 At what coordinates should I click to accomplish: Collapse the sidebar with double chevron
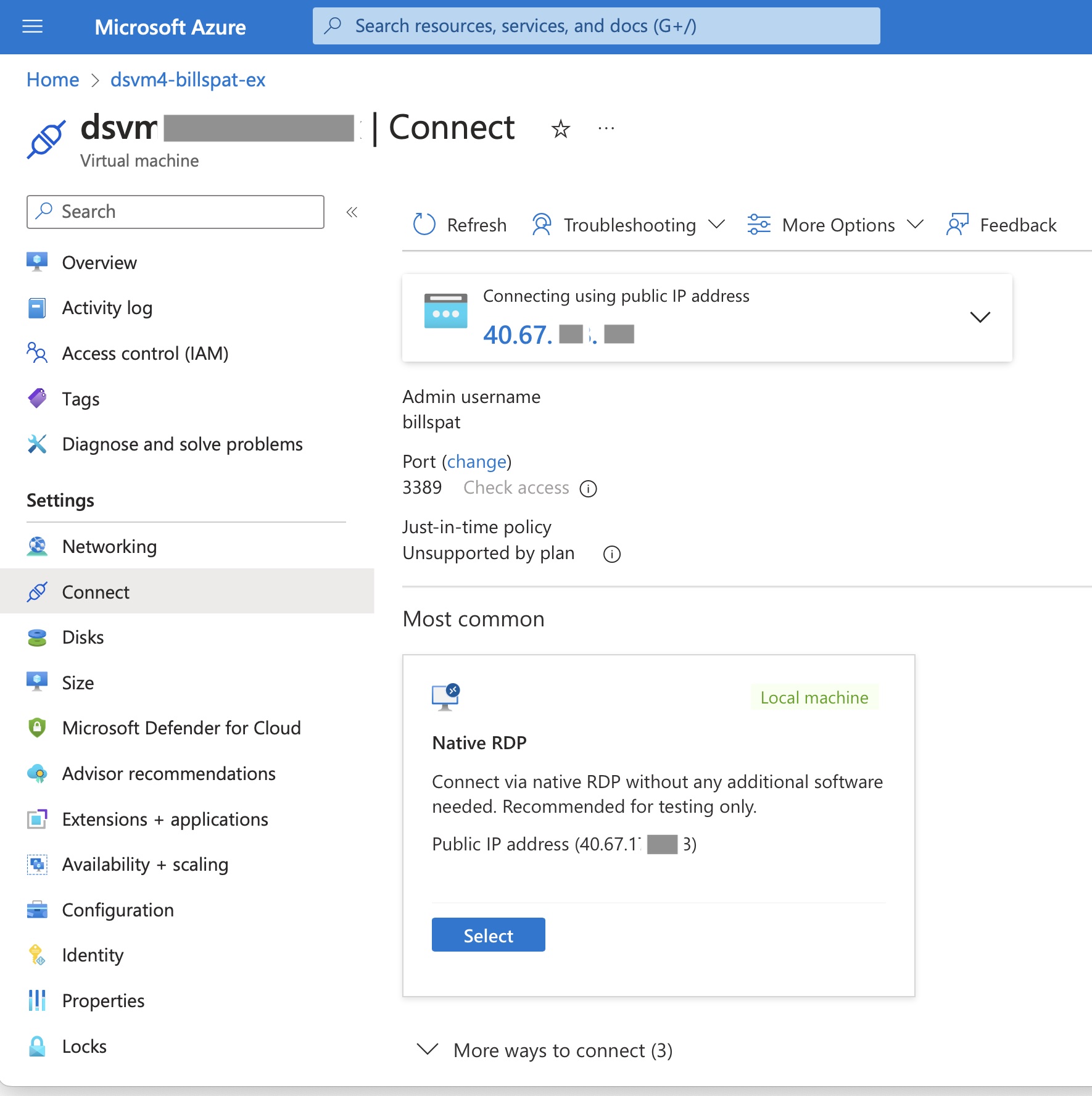[352, 212]
